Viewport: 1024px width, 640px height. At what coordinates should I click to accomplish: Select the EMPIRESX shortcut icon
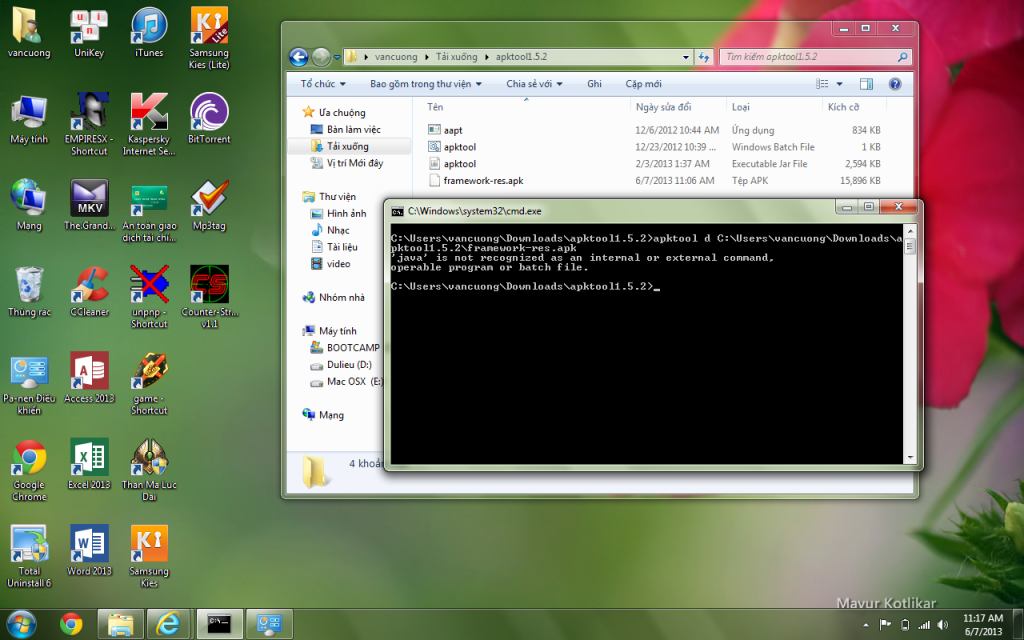(89, 124)
